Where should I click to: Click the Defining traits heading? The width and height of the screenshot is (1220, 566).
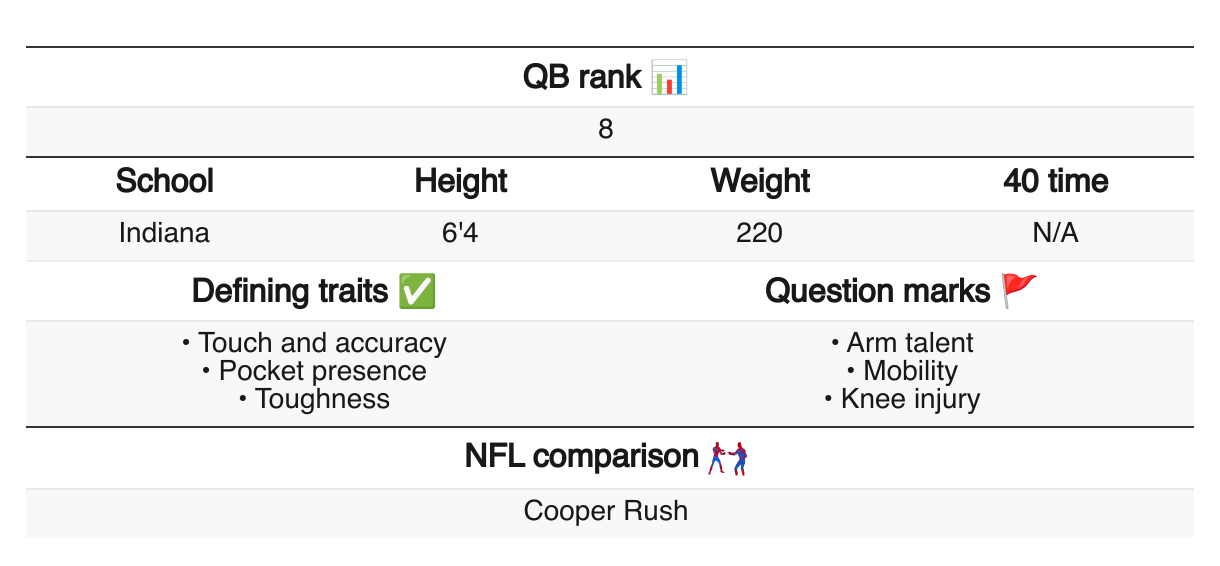(290, 291)
